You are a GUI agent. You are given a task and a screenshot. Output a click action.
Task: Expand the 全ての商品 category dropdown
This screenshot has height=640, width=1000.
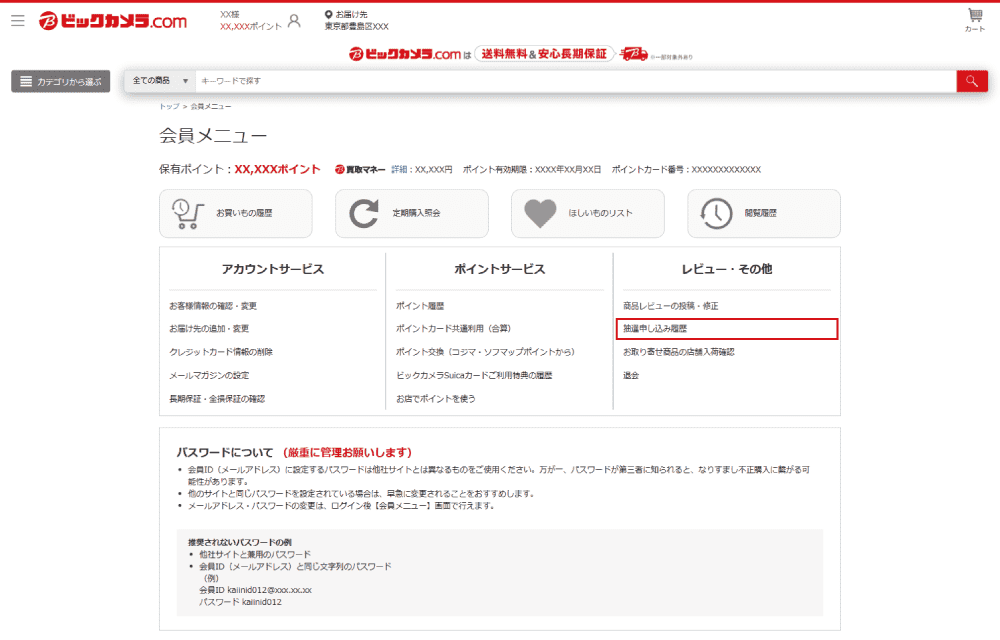click(x=159, y=81)
